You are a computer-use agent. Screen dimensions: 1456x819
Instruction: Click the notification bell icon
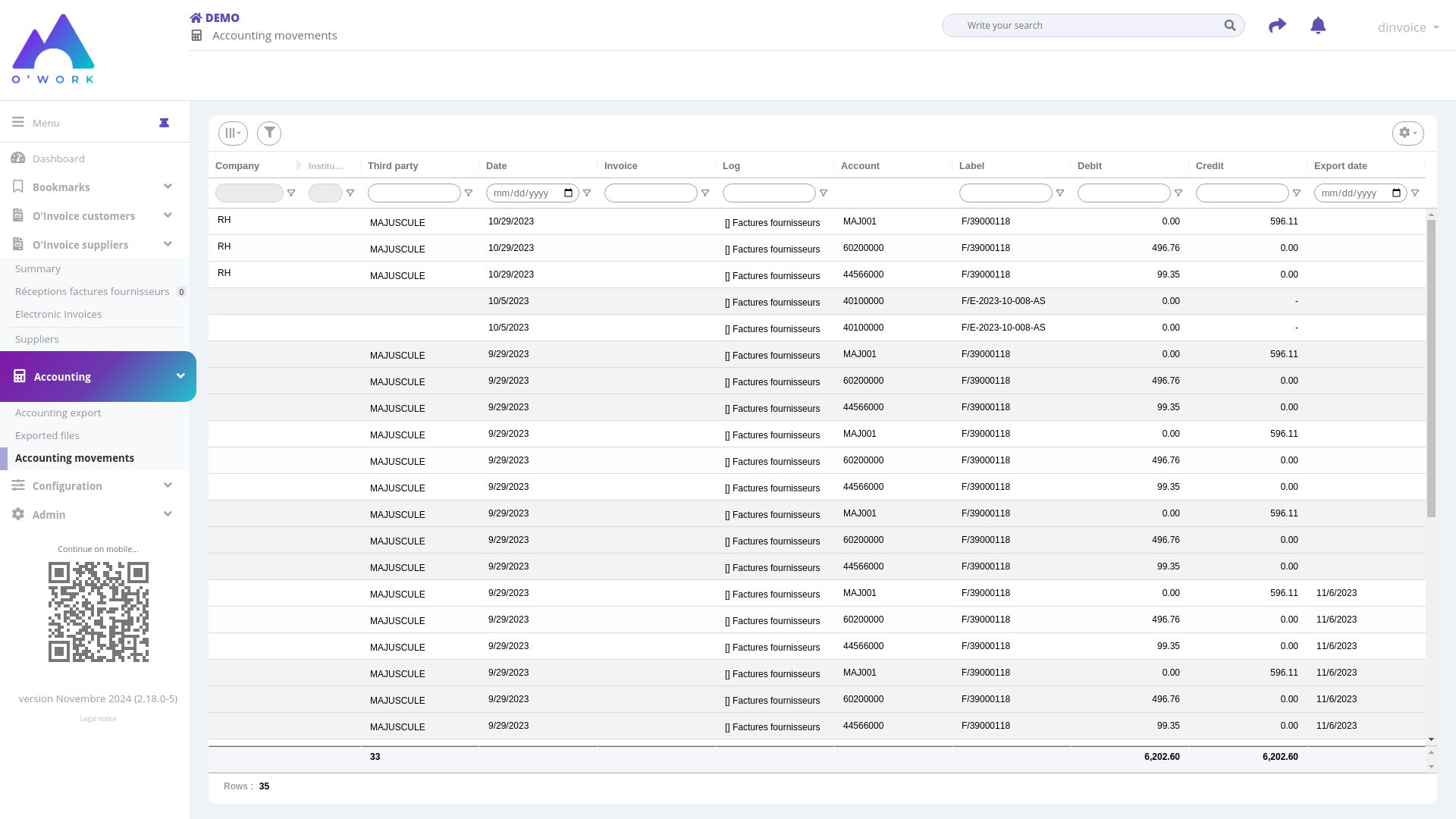(x=1318, y=26)
